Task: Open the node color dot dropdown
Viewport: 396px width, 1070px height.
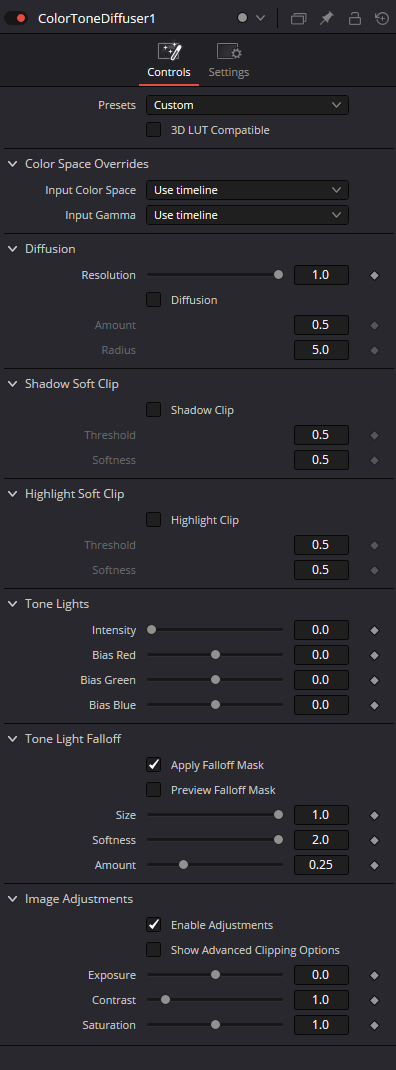Action: (x=251, y=18)
